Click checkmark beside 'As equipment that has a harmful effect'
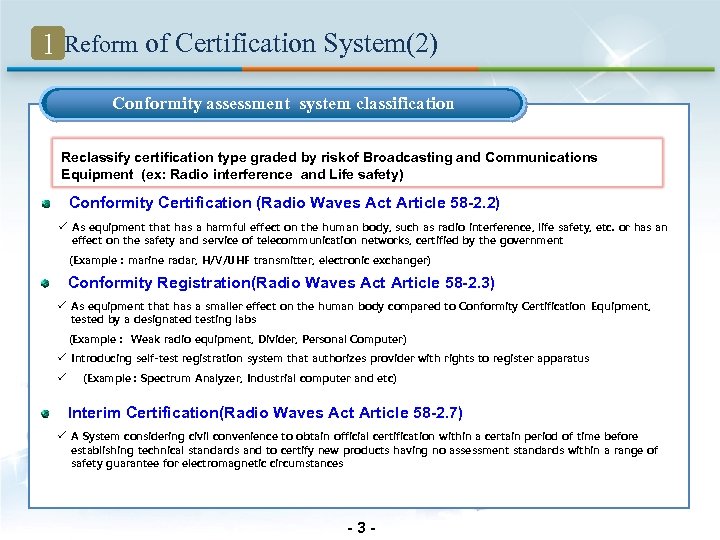 pos(63,226)
